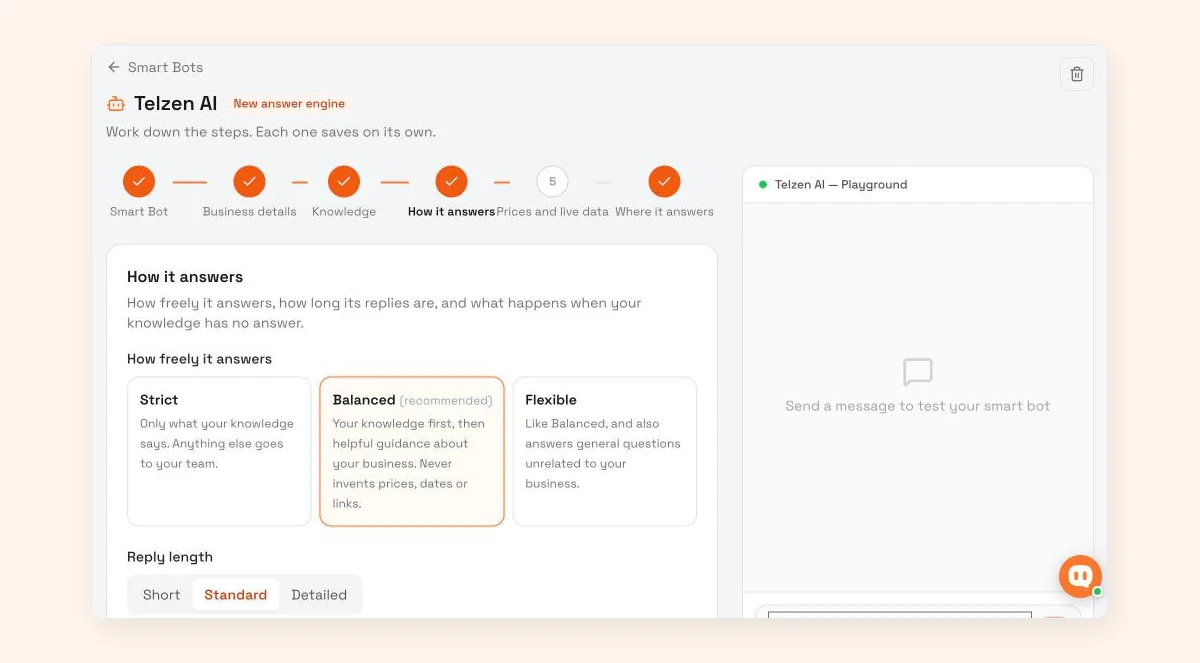Click the Smart Bots breadcrumb link
The width and height of the screenshot is (1200, 663).
tap(166, 67)
